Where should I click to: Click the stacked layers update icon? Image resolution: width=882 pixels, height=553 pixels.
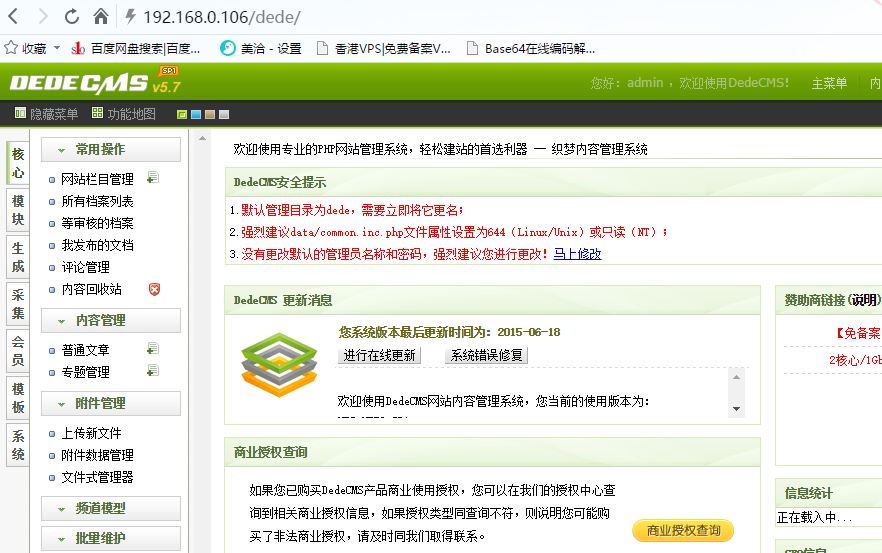point(279,365)
